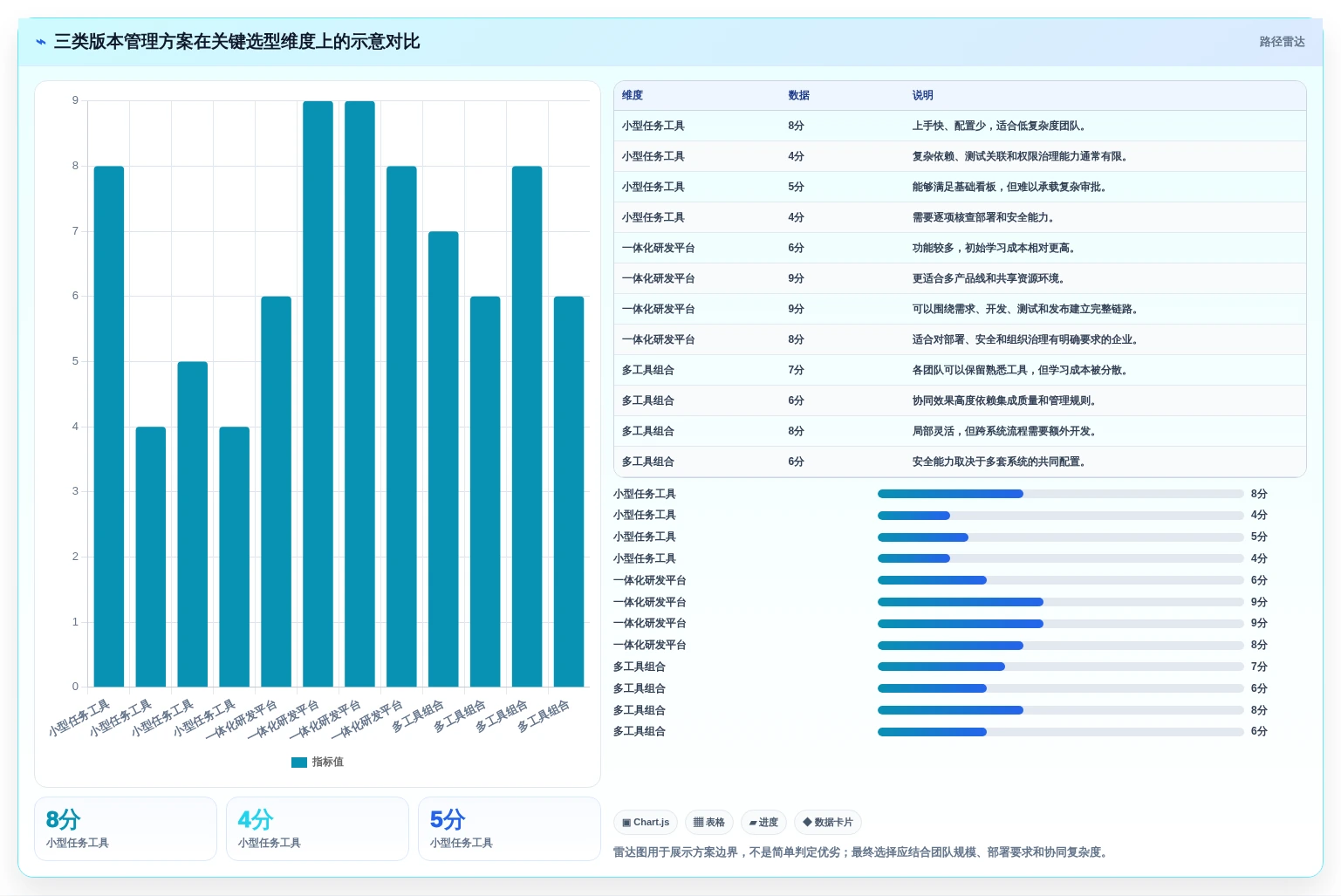Click the Chart.js tag chip
This screenshot has height=896, width=1341.
pos(646,823)
